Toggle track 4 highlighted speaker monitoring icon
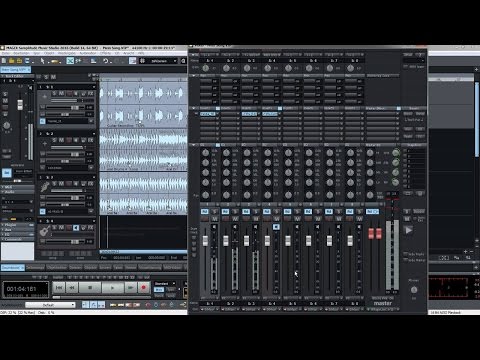Image resolution: width=480 pixels, height=360 pixels. (x=76, y=228)
